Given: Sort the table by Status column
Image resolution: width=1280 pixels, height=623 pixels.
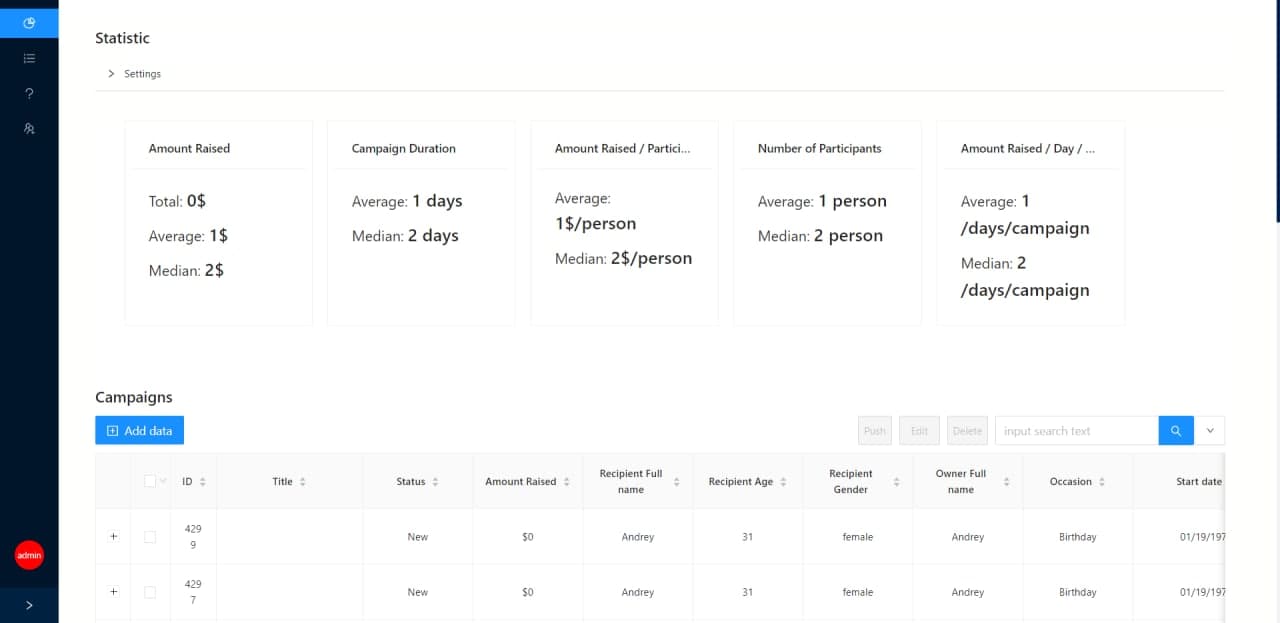Looking at the screenshot, I should click(x=417, y=482).
